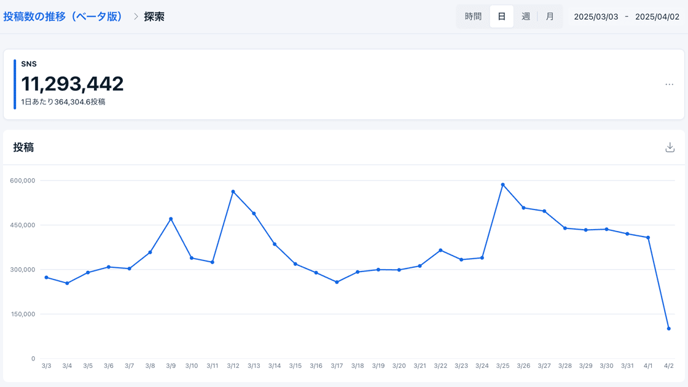
Task: Download the 投稿 chart data
Action: 670,147
